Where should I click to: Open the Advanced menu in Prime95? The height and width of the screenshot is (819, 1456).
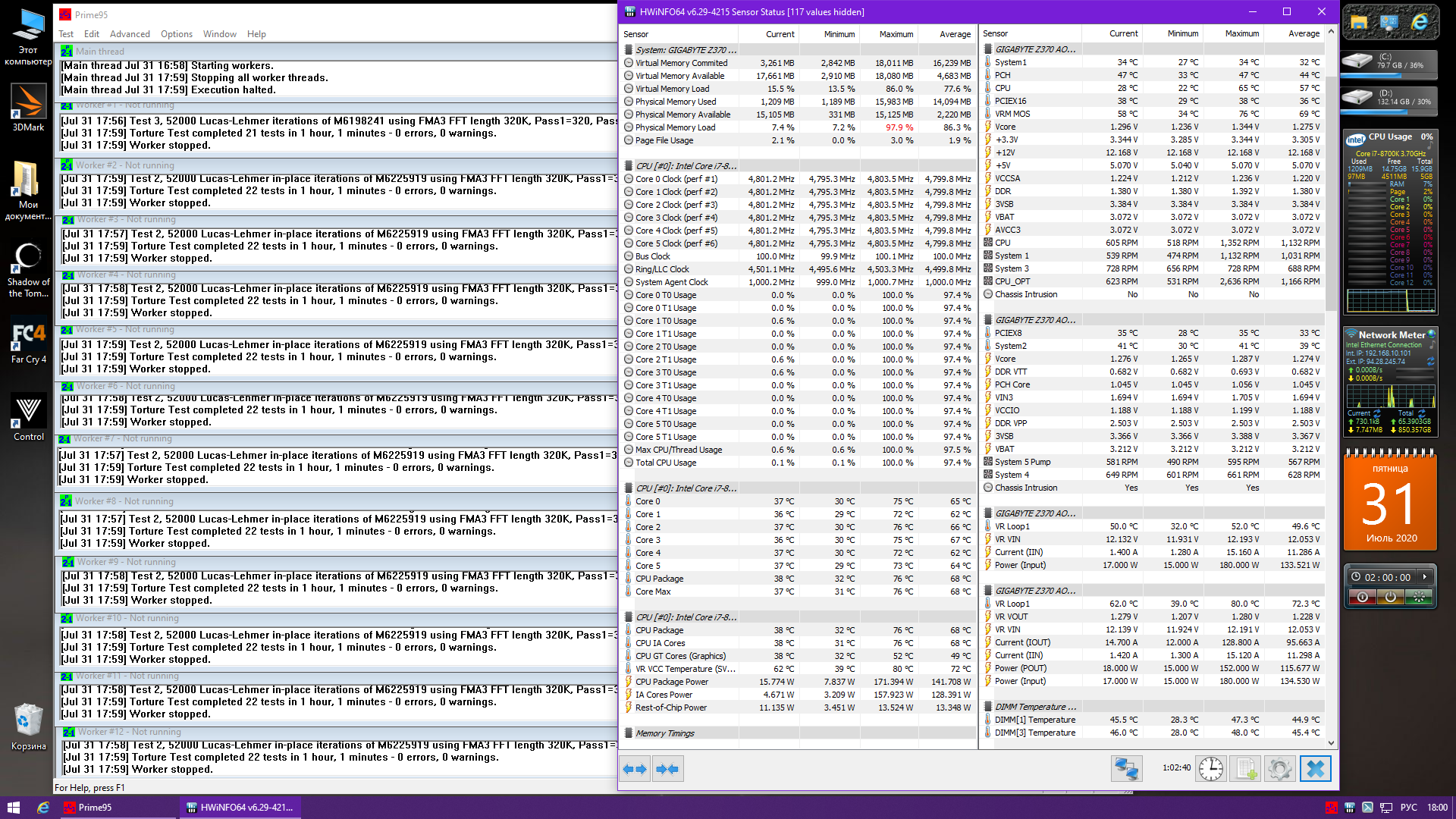[x=130, y=34]
